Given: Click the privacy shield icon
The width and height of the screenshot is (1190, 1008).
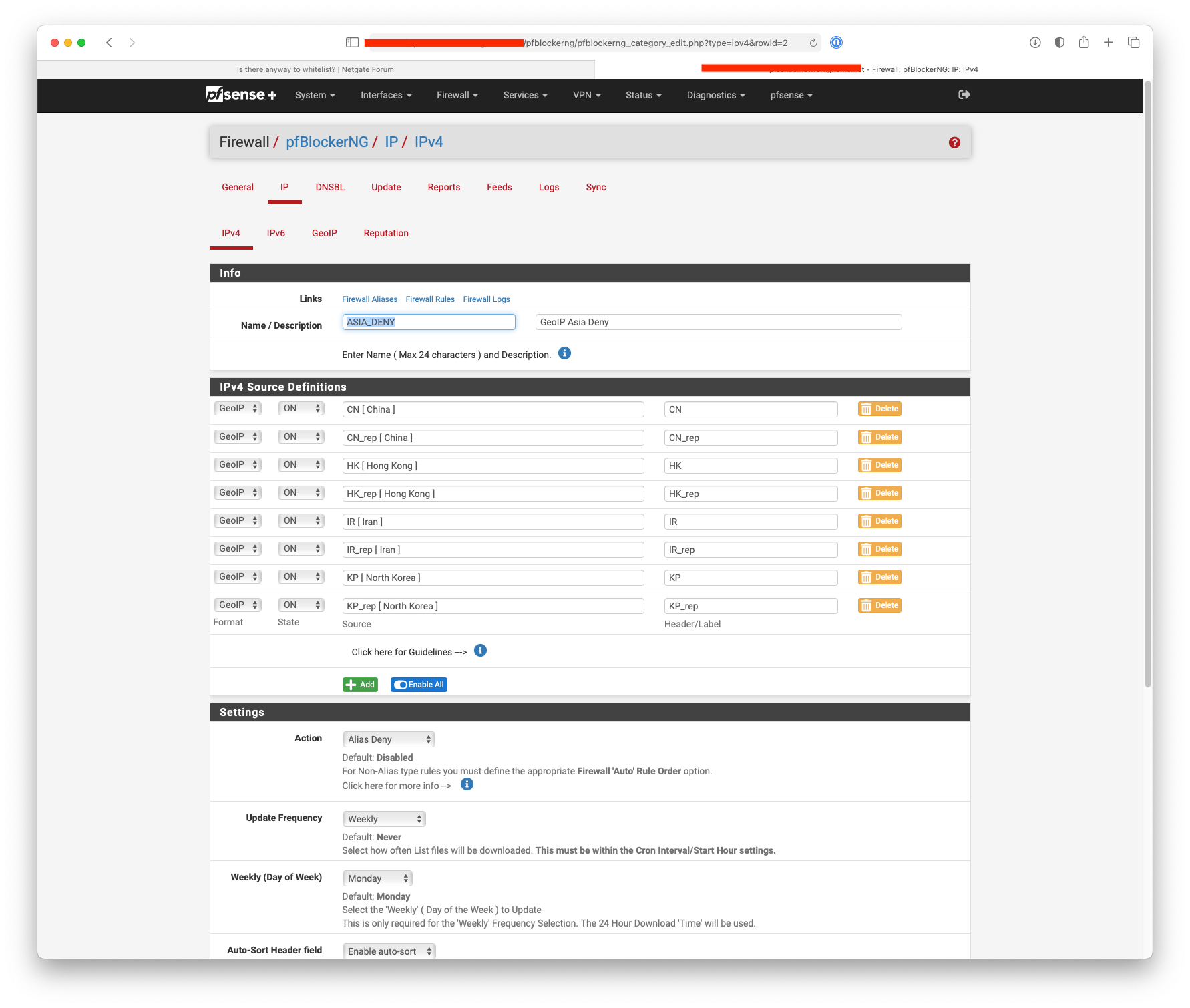Looking at the screenshot, I should 1059,43.
